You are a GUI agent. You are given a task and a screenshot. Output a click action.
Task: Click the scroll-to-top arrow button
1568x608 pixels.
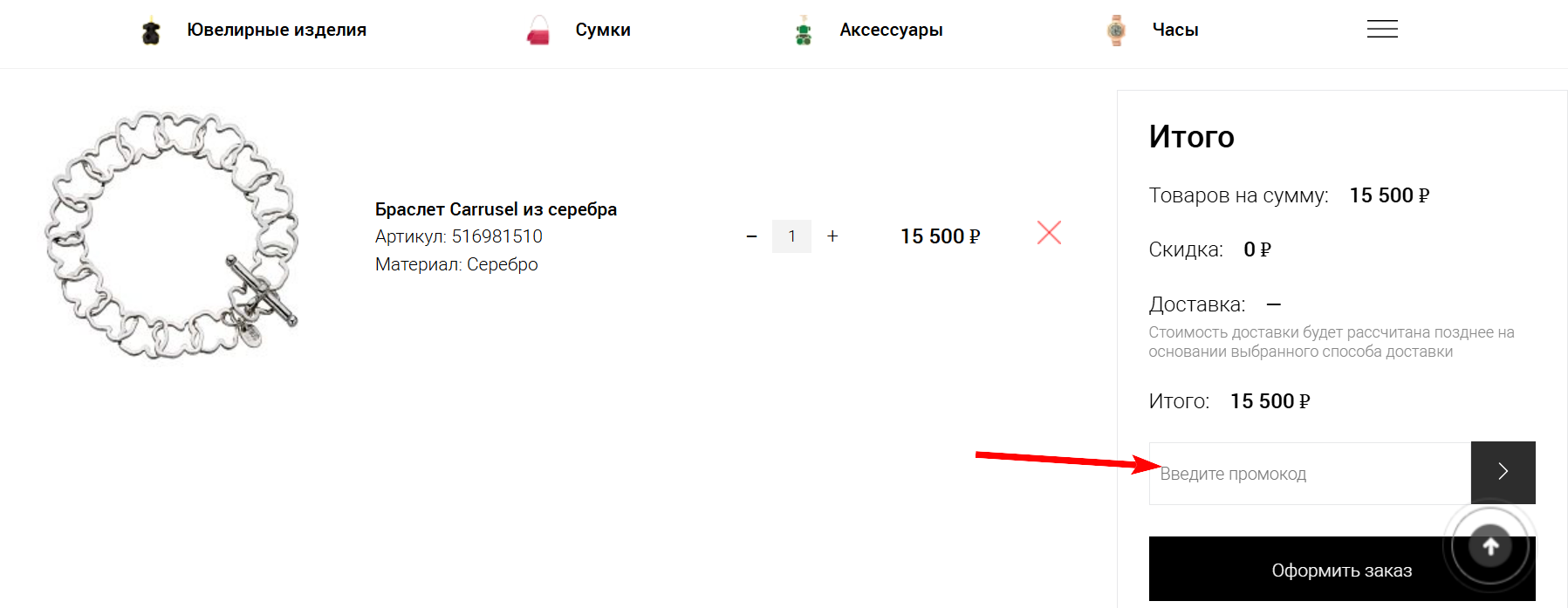[1489, 544]
